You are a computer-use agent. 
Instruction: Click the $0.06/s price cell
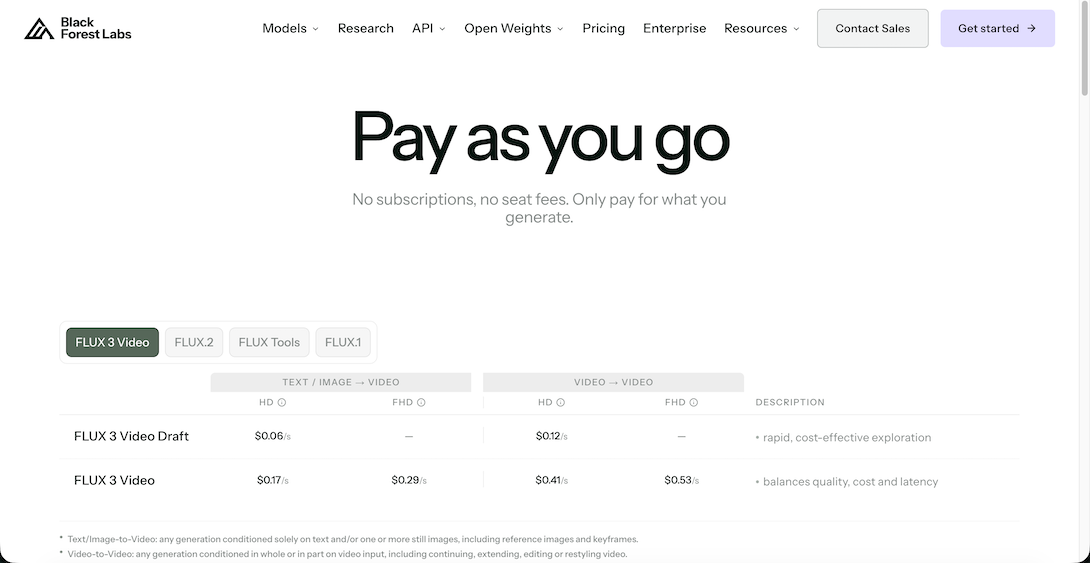[272, 436]
